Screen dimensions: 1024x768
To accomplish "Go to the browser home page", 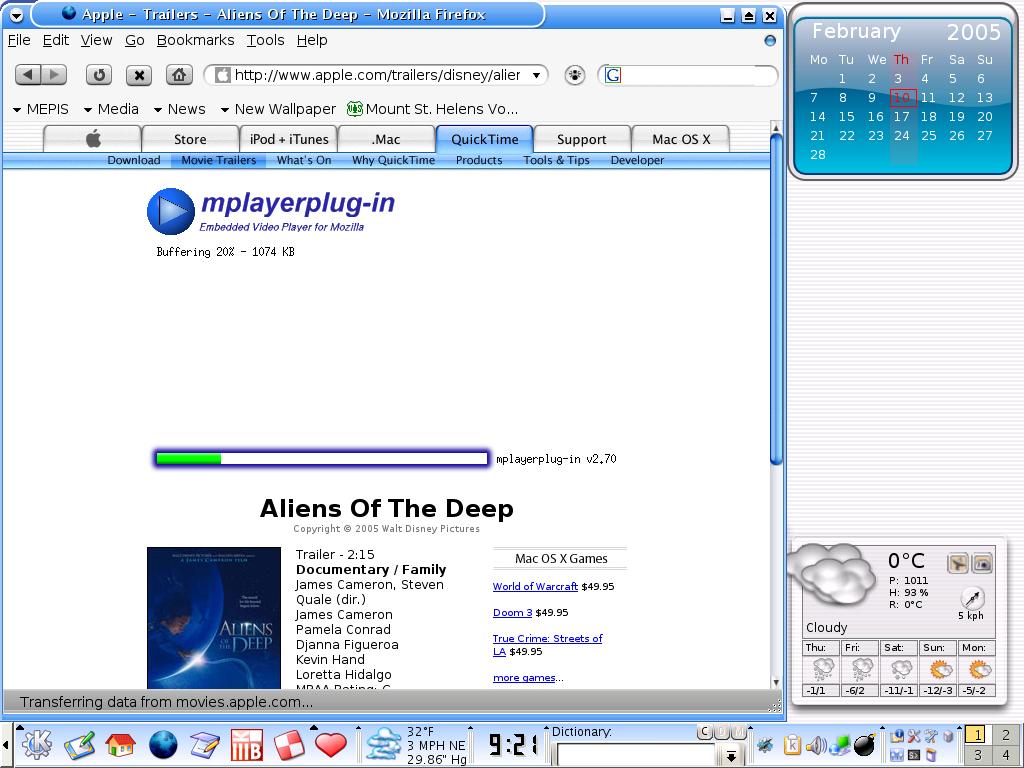I will [179, 75].
